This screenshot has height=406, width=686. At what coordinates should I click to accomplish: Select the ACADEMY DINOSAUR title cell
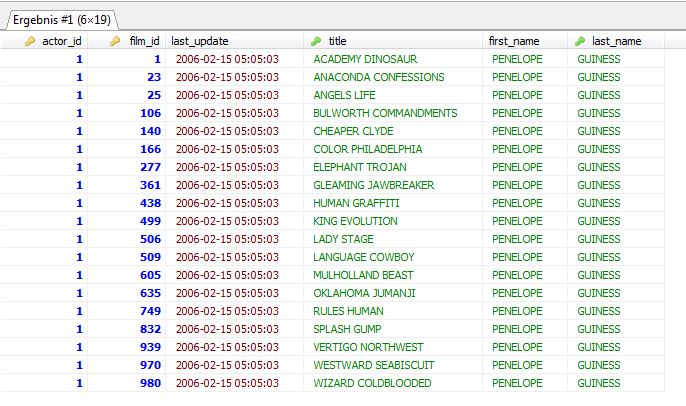pos(364,59)
